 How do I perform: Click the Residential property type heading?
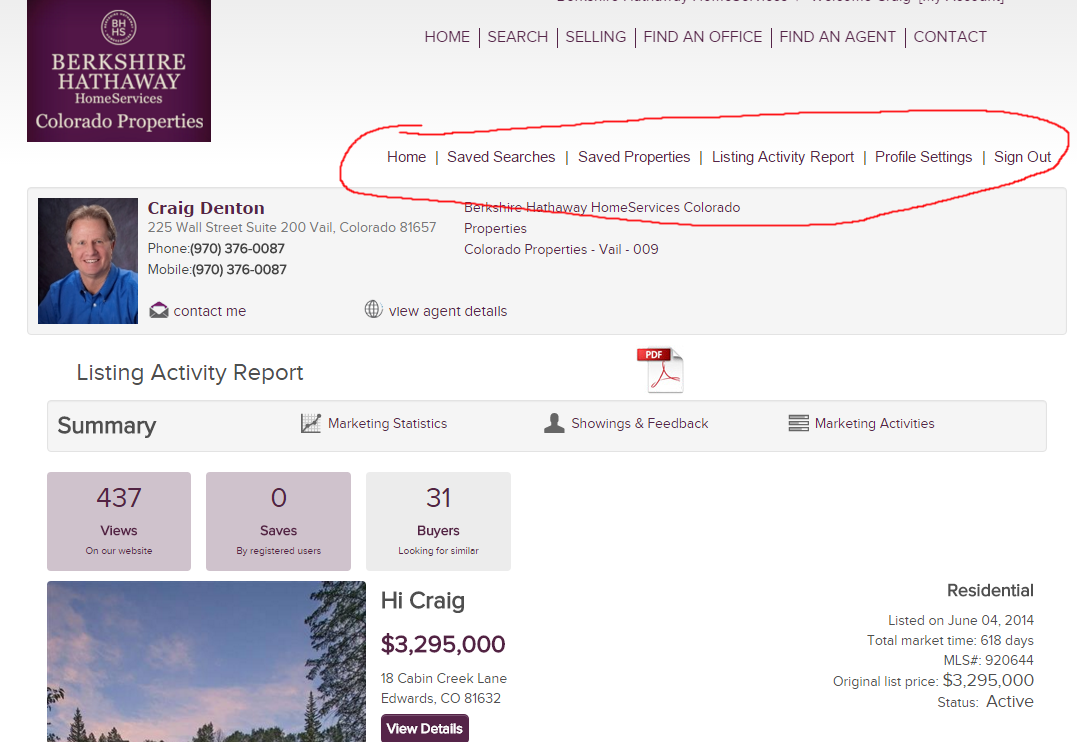[990, 591]
